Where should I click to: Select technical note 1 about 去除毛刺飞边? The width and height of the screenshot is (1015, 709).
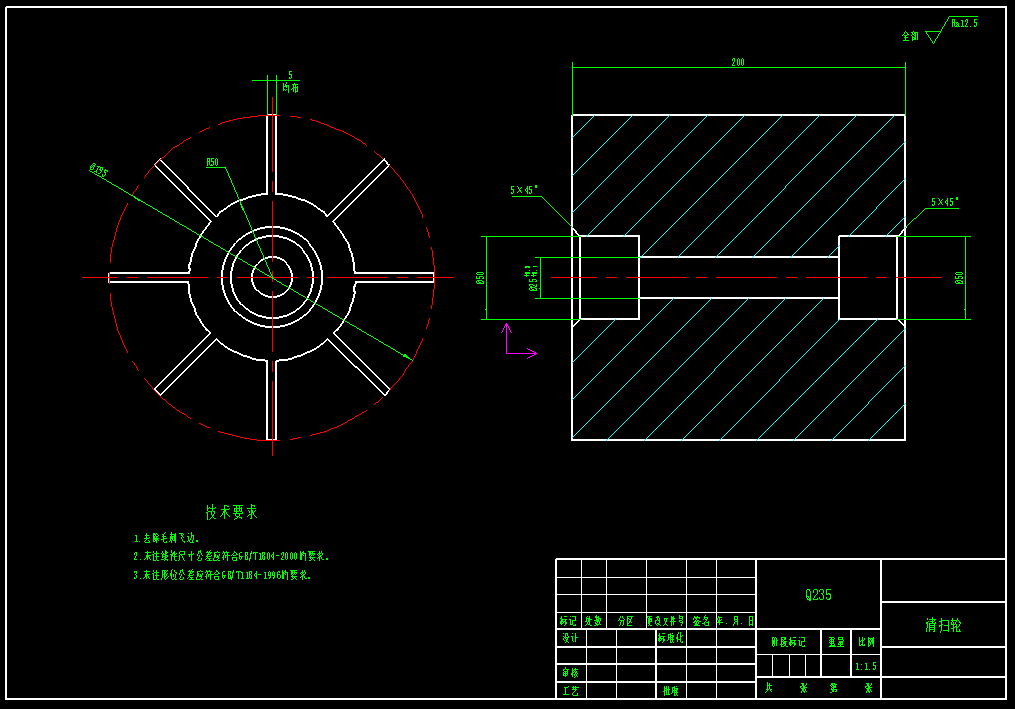pyautogui.click(x=167, y=538)
